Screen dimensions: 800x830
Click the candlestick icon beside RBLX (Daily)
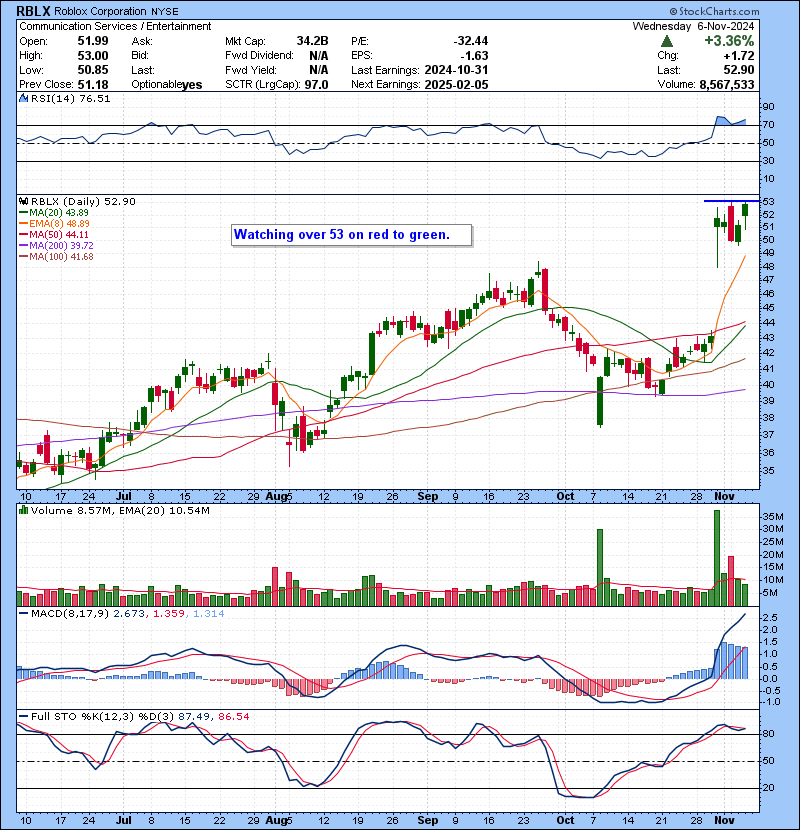(24, 201)
